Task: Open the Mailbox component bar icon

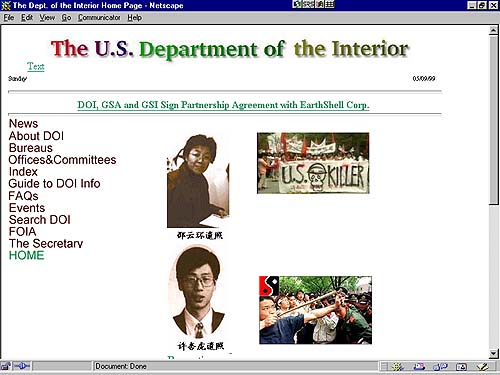Action: 419,367
